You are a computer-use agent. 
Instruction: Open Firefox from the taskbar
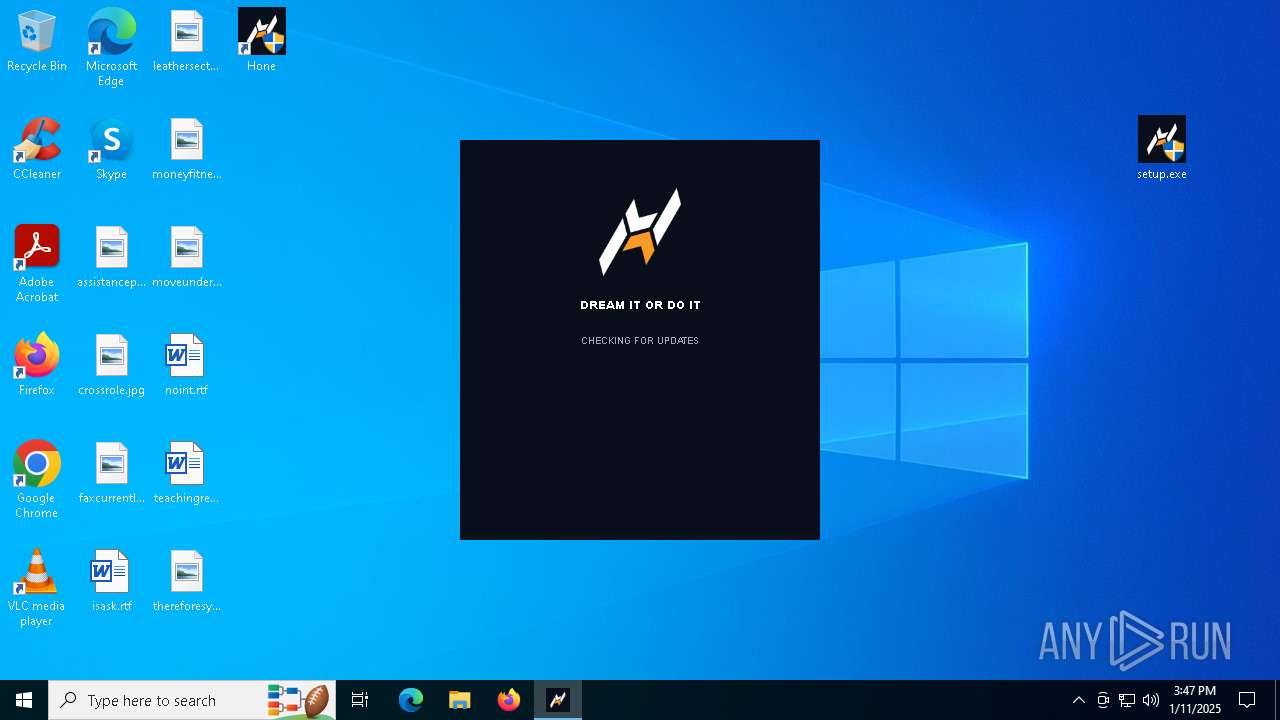pos(509,700)
